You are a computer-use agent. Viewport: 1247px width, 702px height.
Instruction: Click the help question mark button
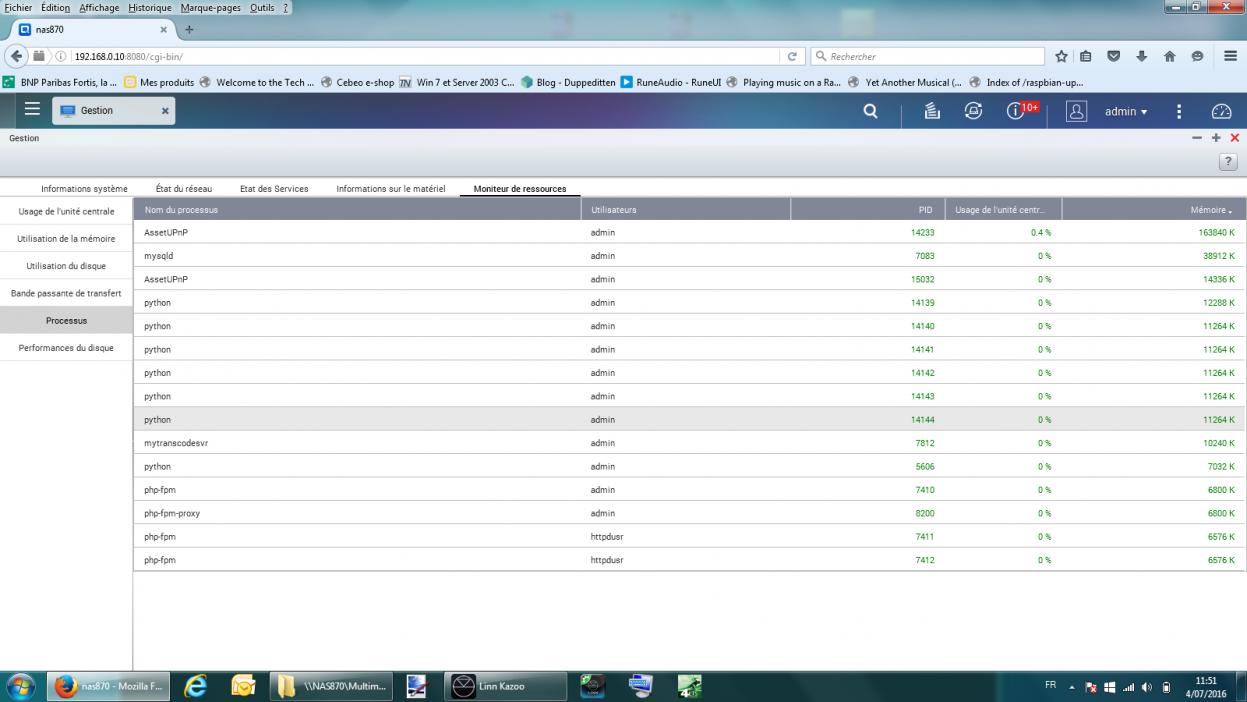click(x=1229, y=162)
